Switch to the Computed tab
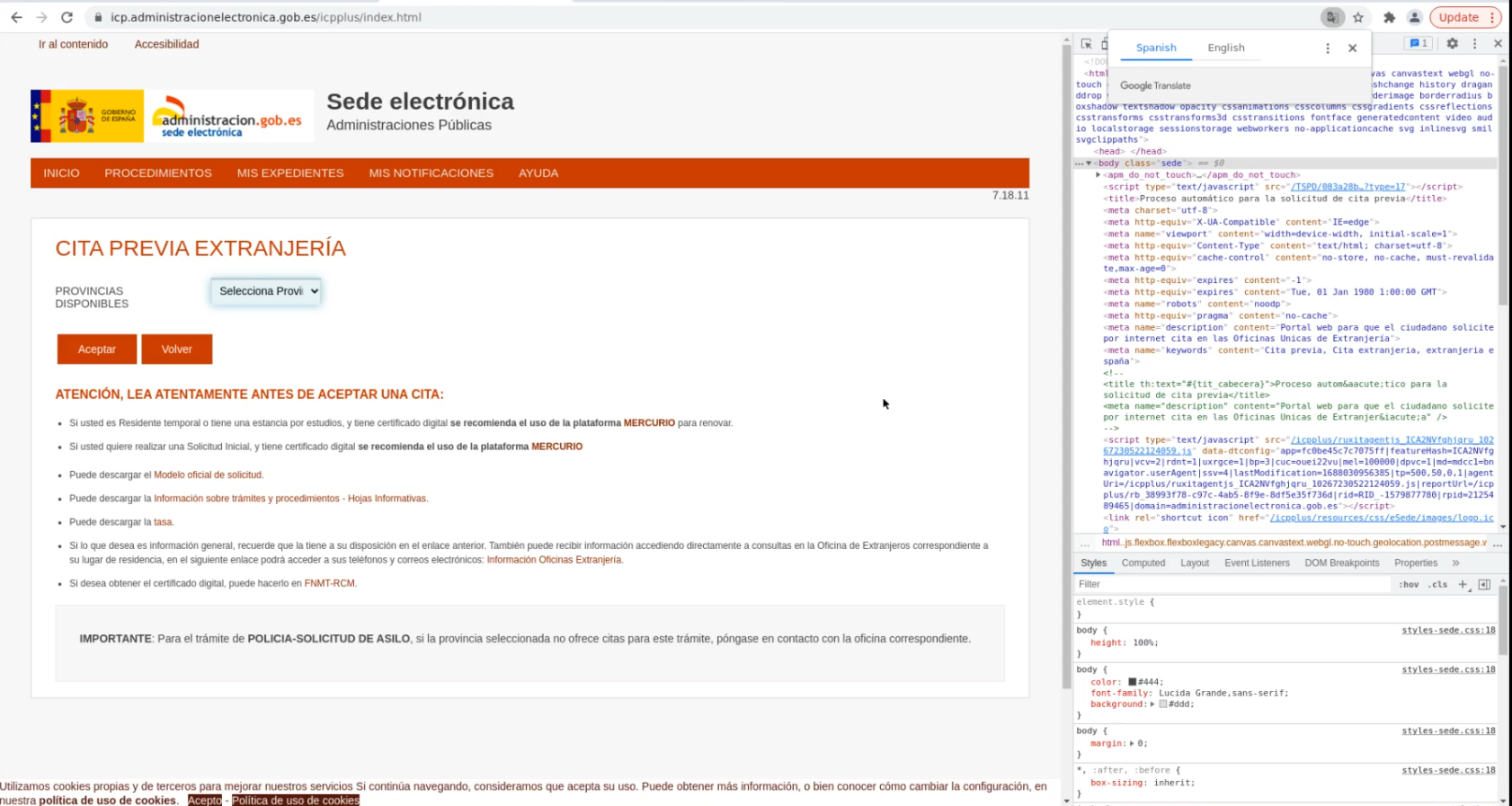The width and height of the screenshot is (1512, 806). point(1143,563)
